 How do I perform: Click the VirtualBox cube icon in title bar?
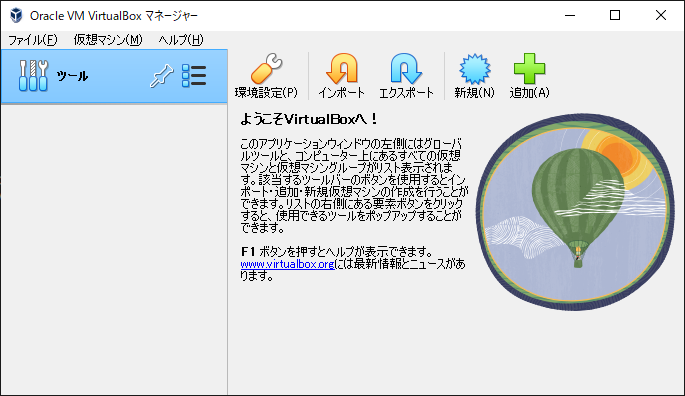pyautogui.click(x=16, y=15)
